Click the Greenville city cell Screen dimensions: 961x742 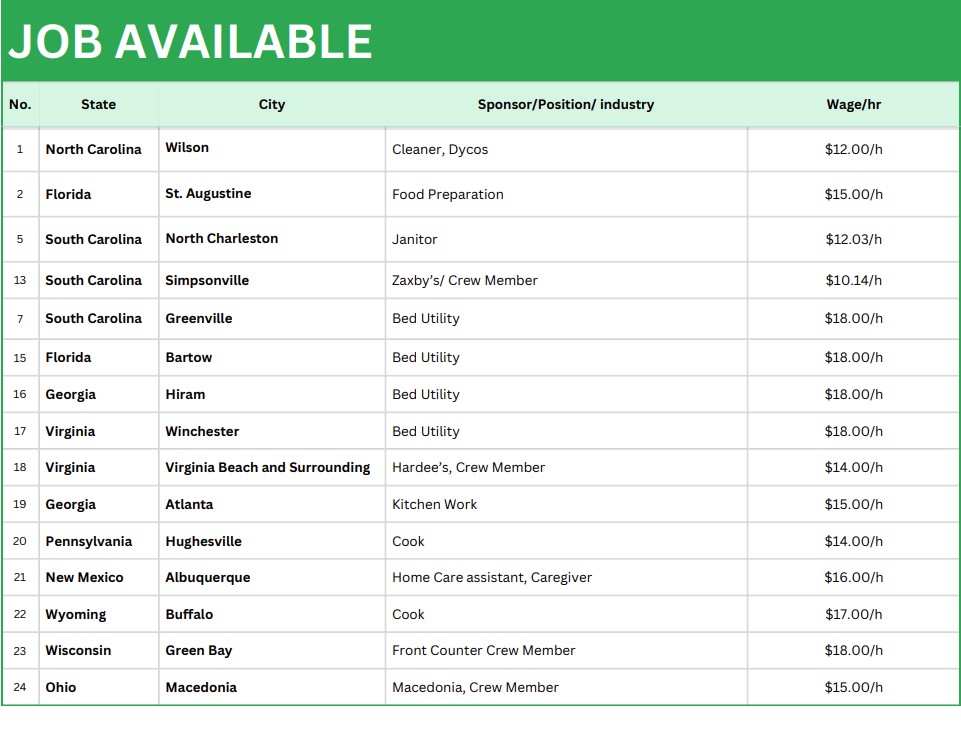tap(198, 319)
